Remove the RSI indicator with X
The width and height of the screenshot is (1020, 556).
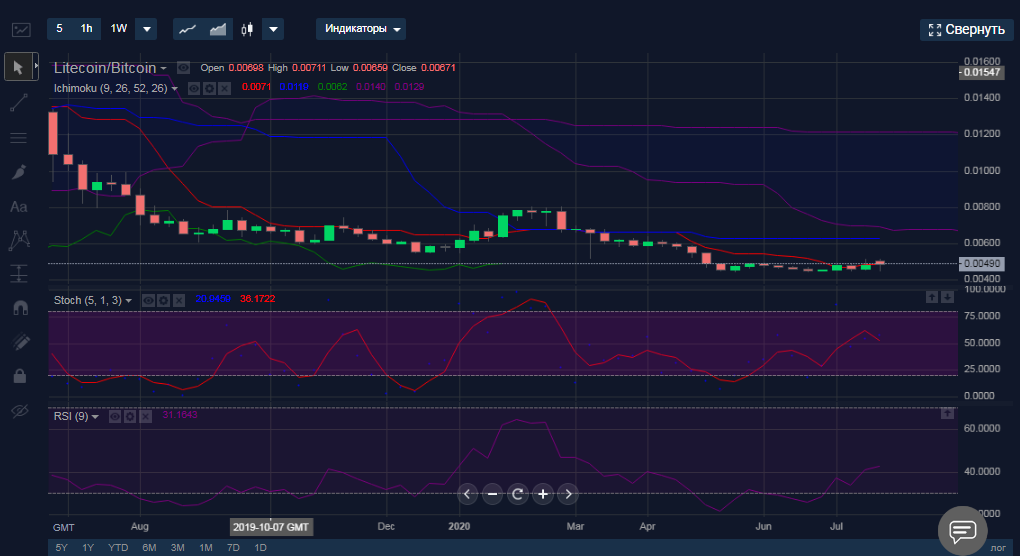pos(147,416)
